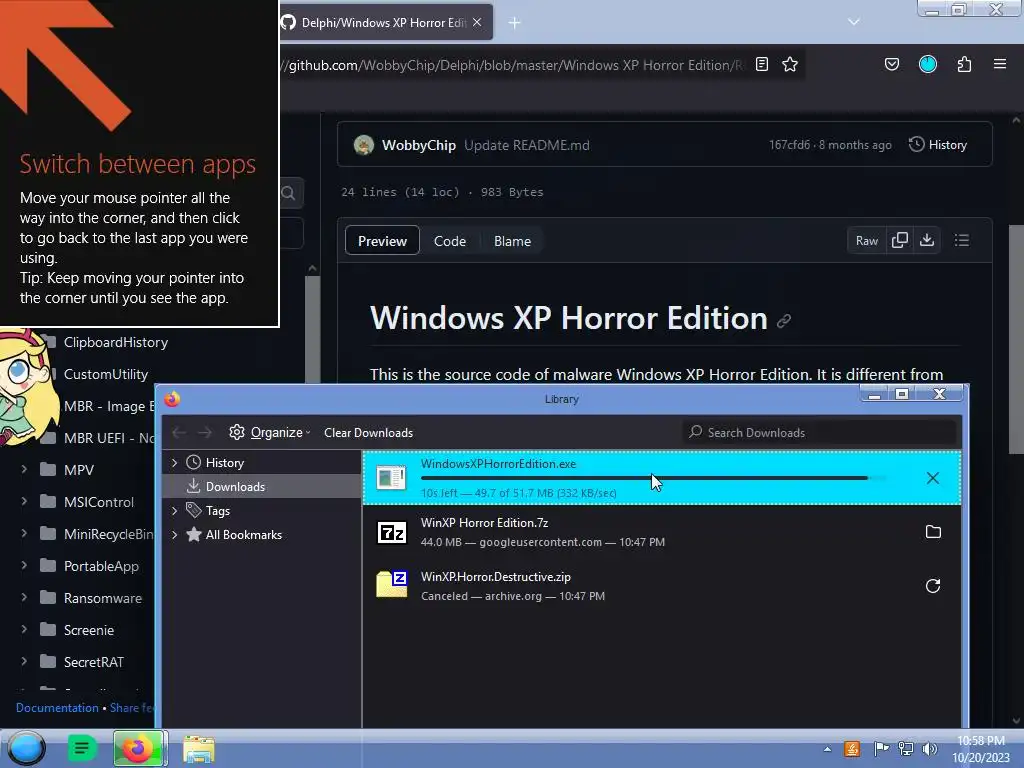Click the heading permalink anchor icon
The width and height of the screenshot is (1024, 768).
click(784, 321)
